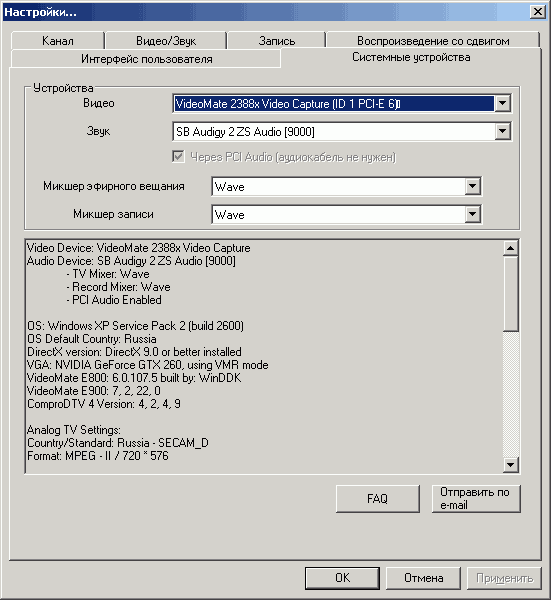This screenshot has height=600, width=551.
Task: Click the Применить button
Action: tap(504, 578)
